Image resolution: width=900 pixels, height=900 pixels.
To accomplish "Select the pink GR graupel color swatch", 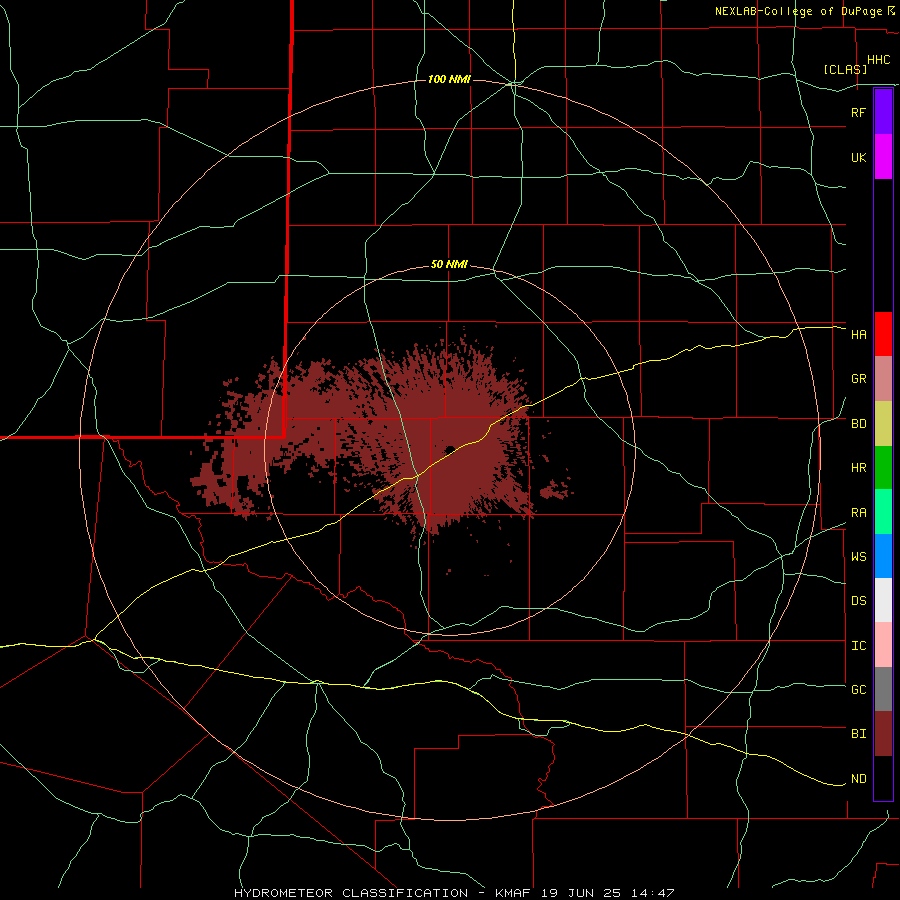I will [x=883, y=379].
